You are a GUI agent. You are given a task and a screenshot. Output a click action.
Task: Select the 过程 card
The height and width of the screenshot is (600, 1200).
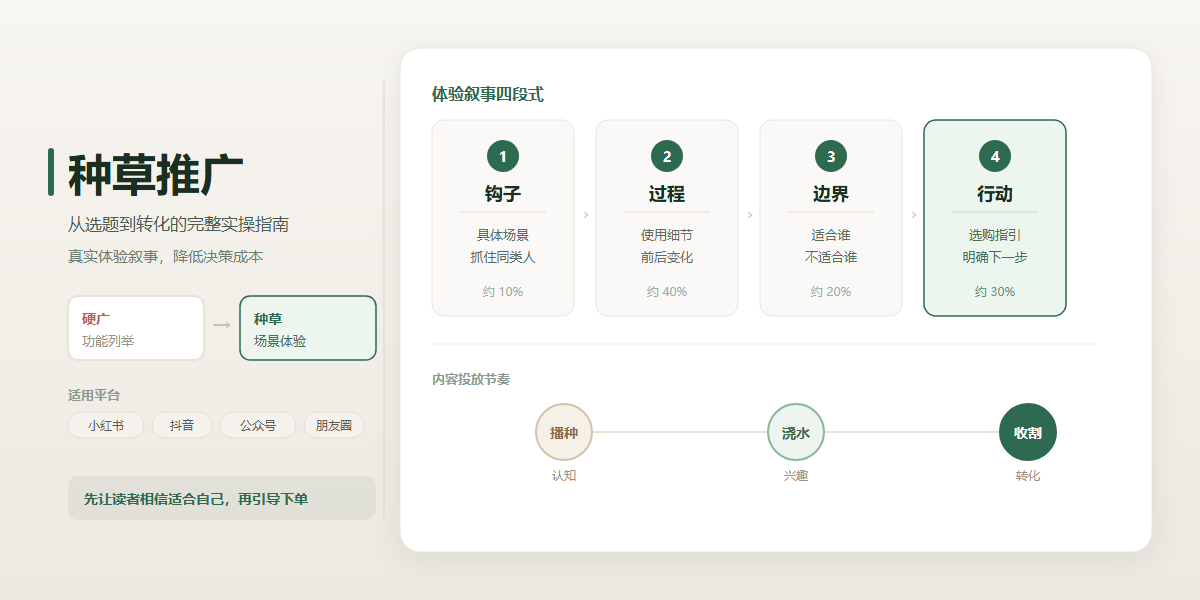[667, 218]
